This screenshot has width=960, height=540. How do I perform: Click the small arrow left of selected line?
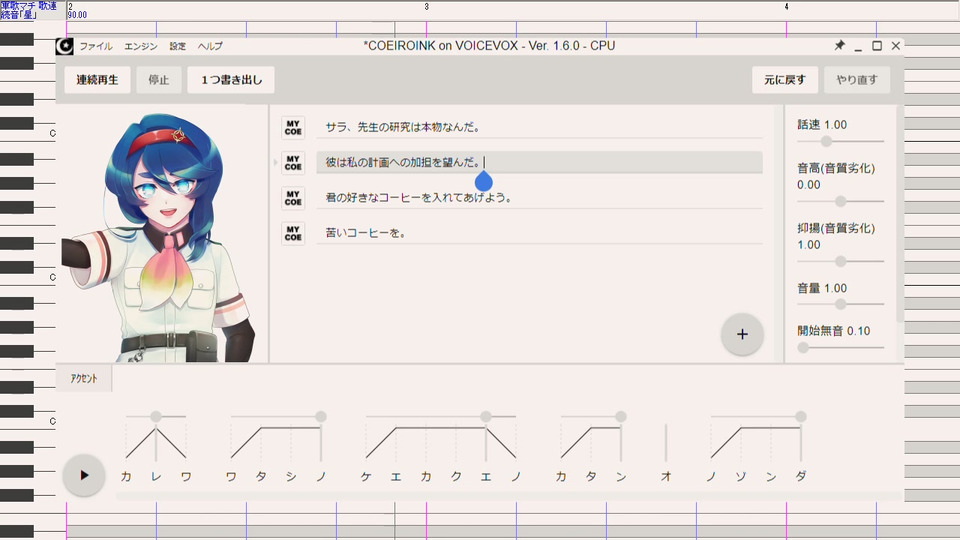pos(275,162)
